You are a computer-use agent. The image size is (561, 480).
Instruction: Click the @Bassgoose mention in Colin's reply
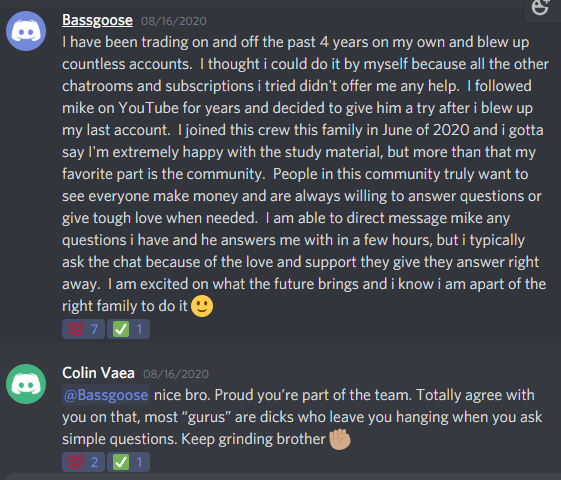(x=106, y=395)
